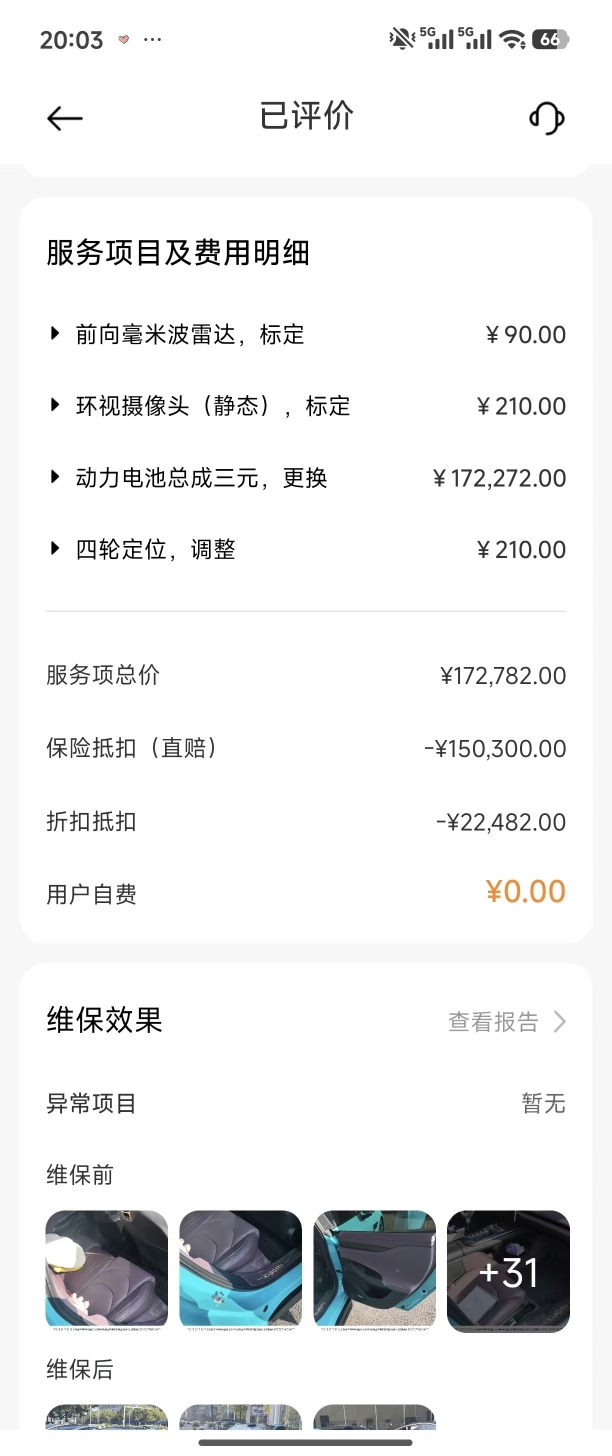Tap the Wi-Fi status icon

513,39
